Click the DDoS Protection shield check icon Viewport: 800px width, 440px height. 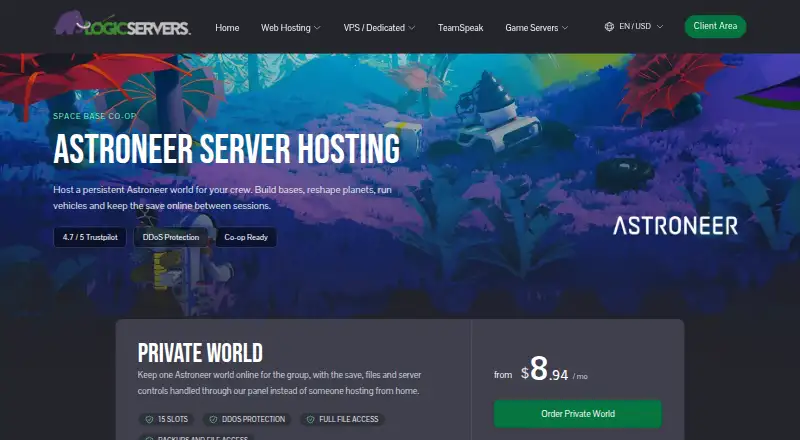click(x=213, y=420)
